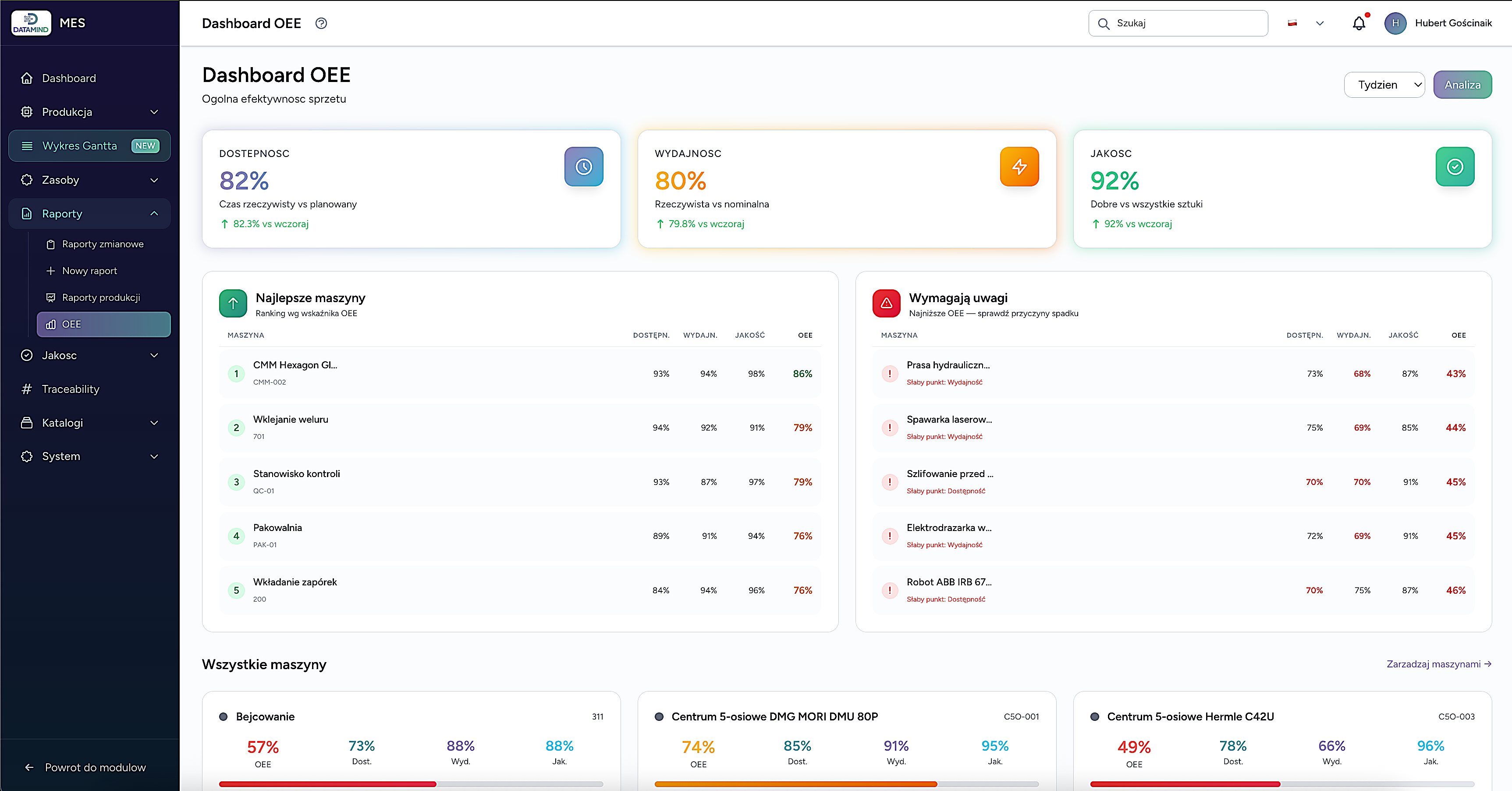Select Nowy raport submenu item
Screen dimensions: 1512x791
point(103,271)
